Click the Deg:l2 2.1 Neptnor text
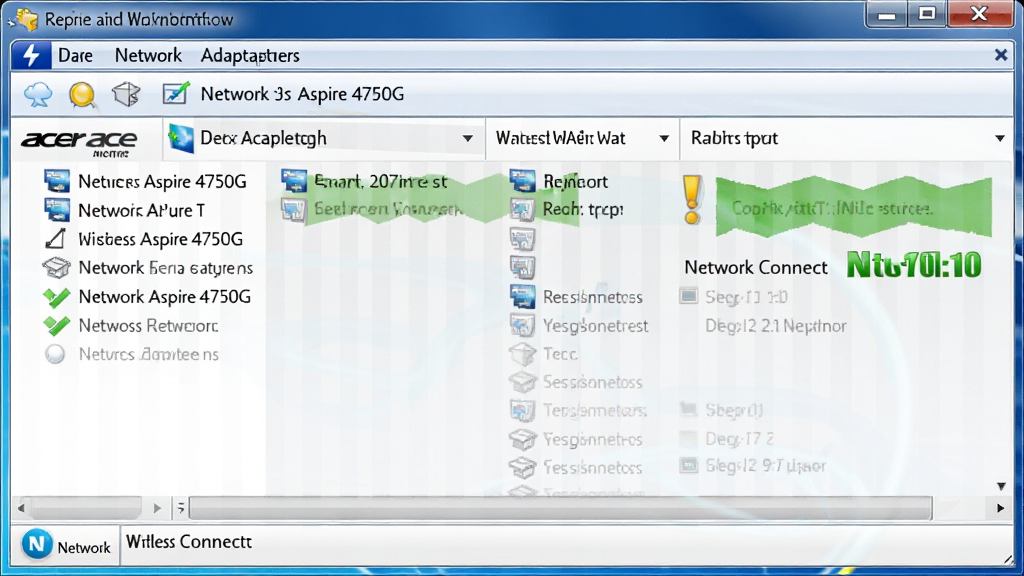Screen dimensions: 1024x576 click(776, 326)
